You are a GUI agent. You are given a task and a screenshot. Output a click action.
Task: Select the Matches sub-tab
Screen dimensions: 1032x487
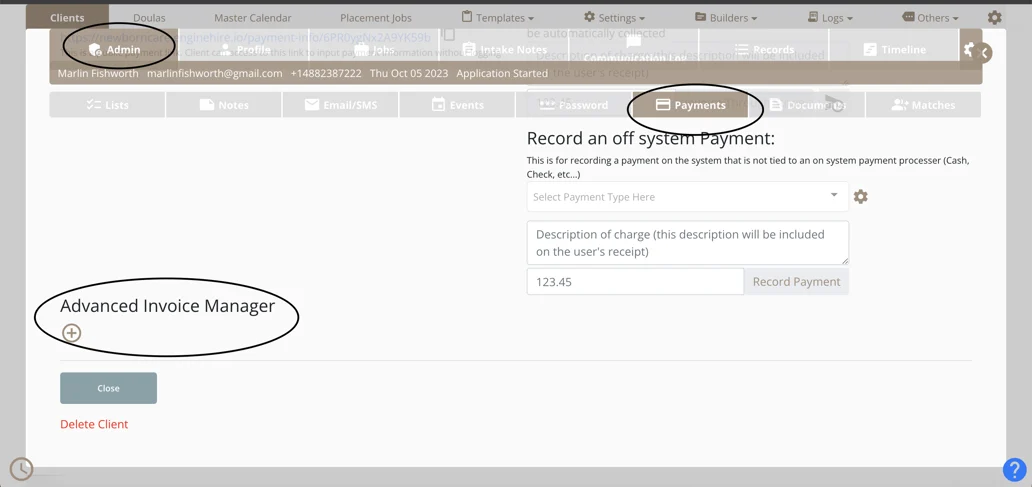[923, 105]
